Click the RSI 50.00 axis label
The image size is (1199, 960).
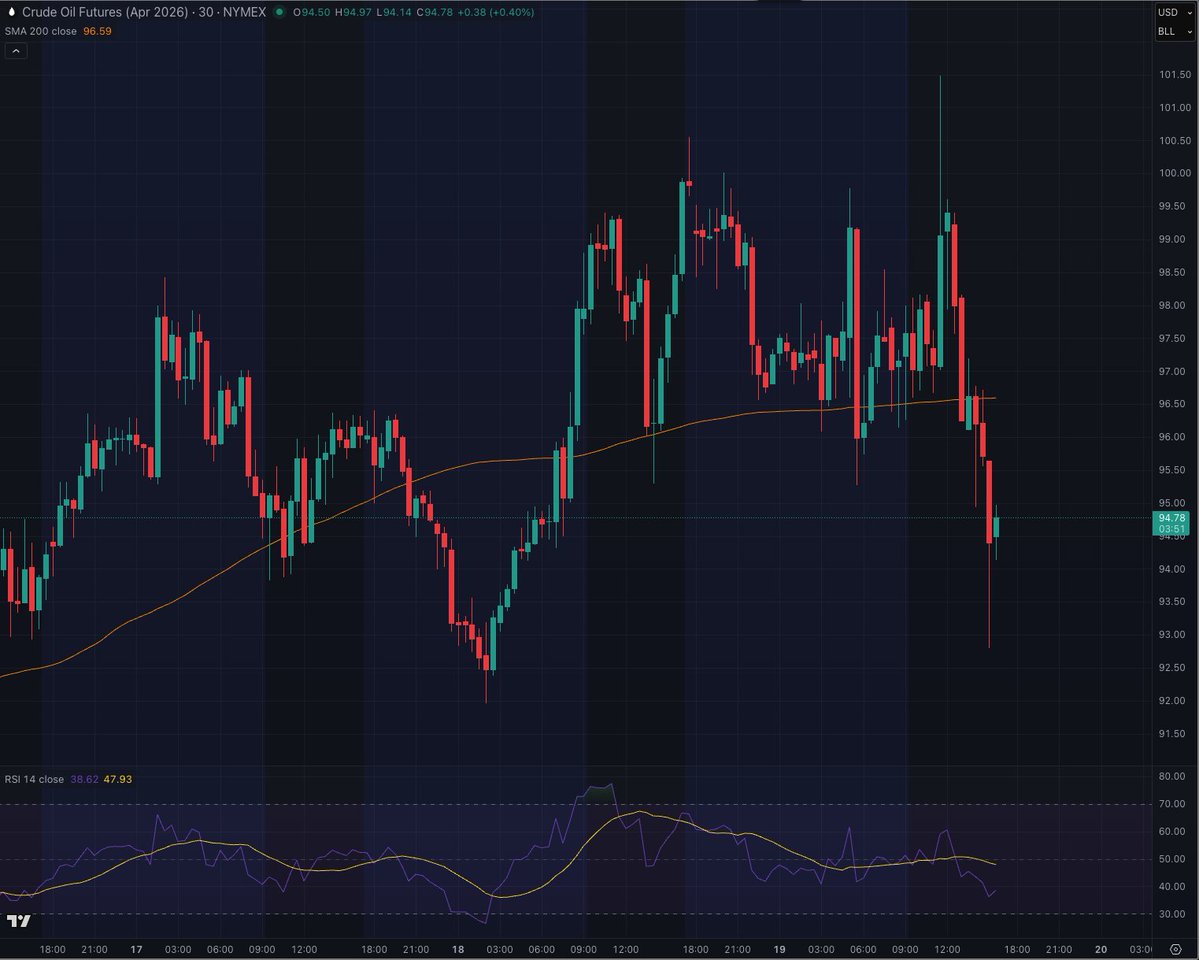pos(1171,859)
